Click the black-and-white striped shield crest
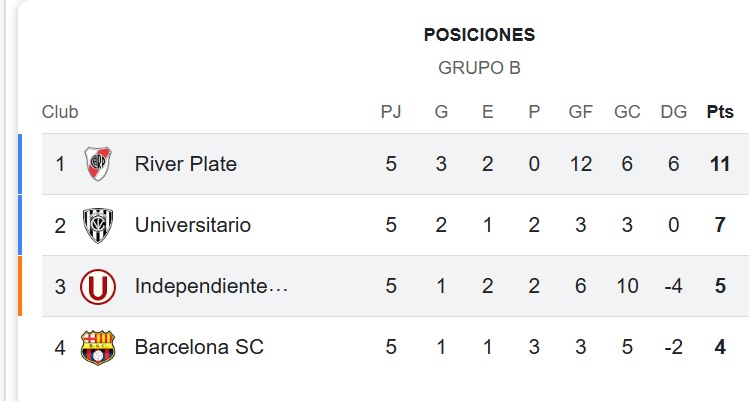Screen dimensions: 749x420 coord(98,225)
